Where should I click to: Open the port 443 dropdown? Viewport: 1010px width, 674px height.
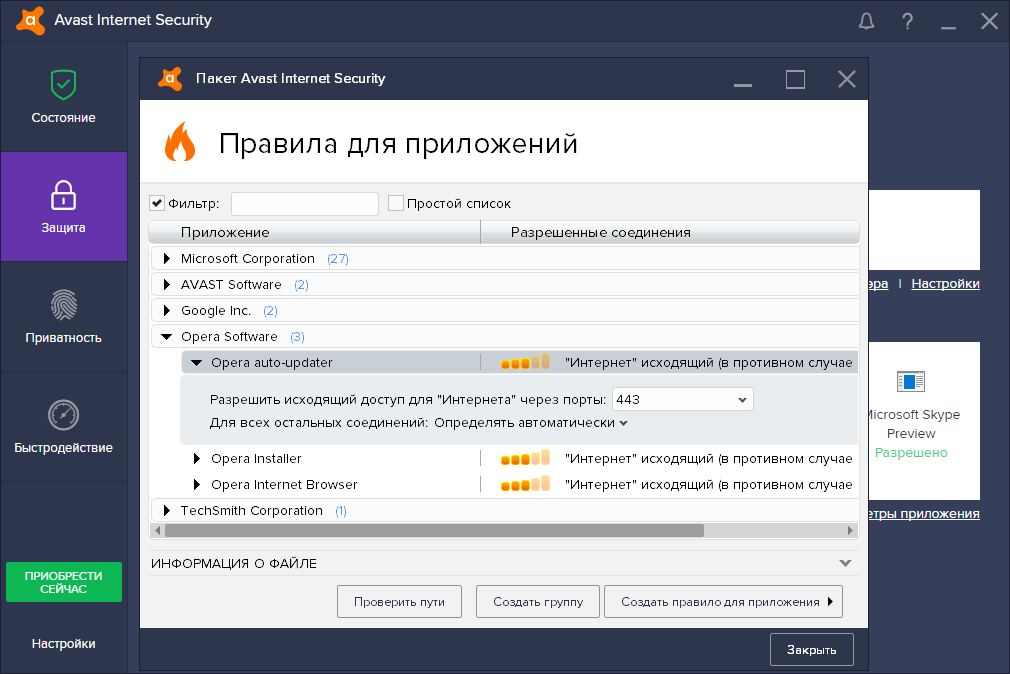pyautogui.click(x=741, y=398)
